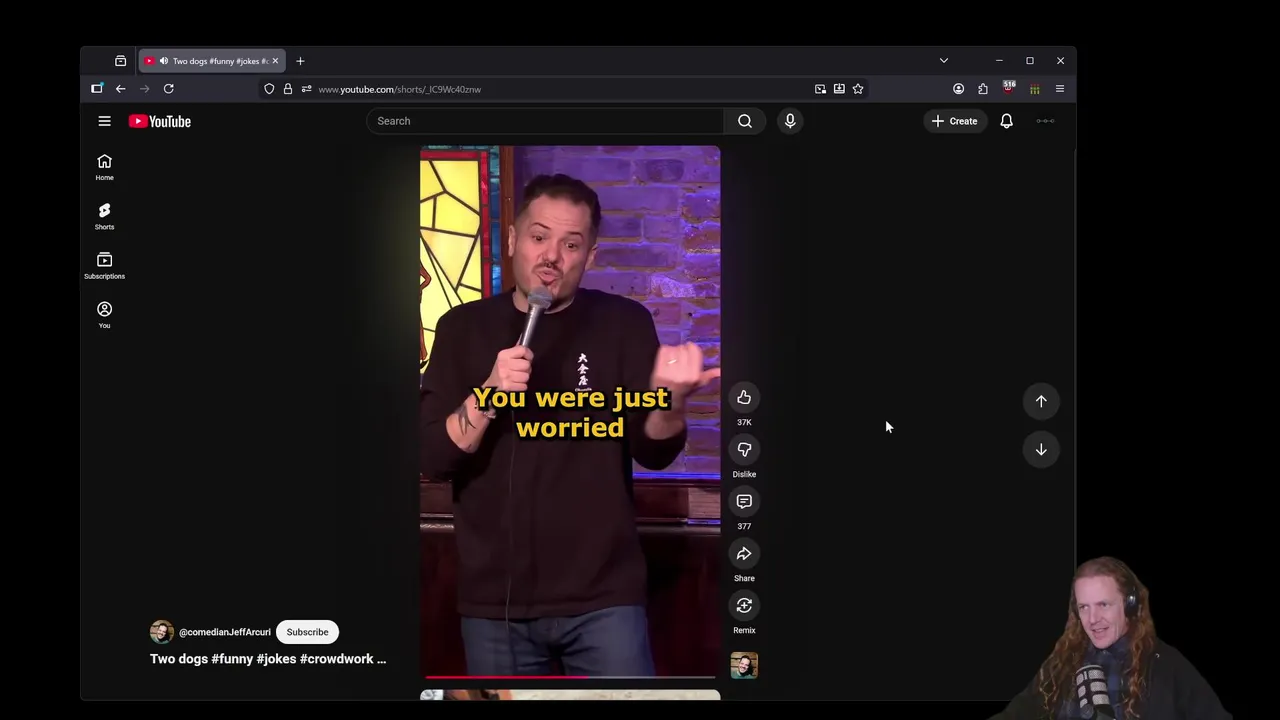
Task: Open the tab overview icon left of tab
Action: point(120,61)
